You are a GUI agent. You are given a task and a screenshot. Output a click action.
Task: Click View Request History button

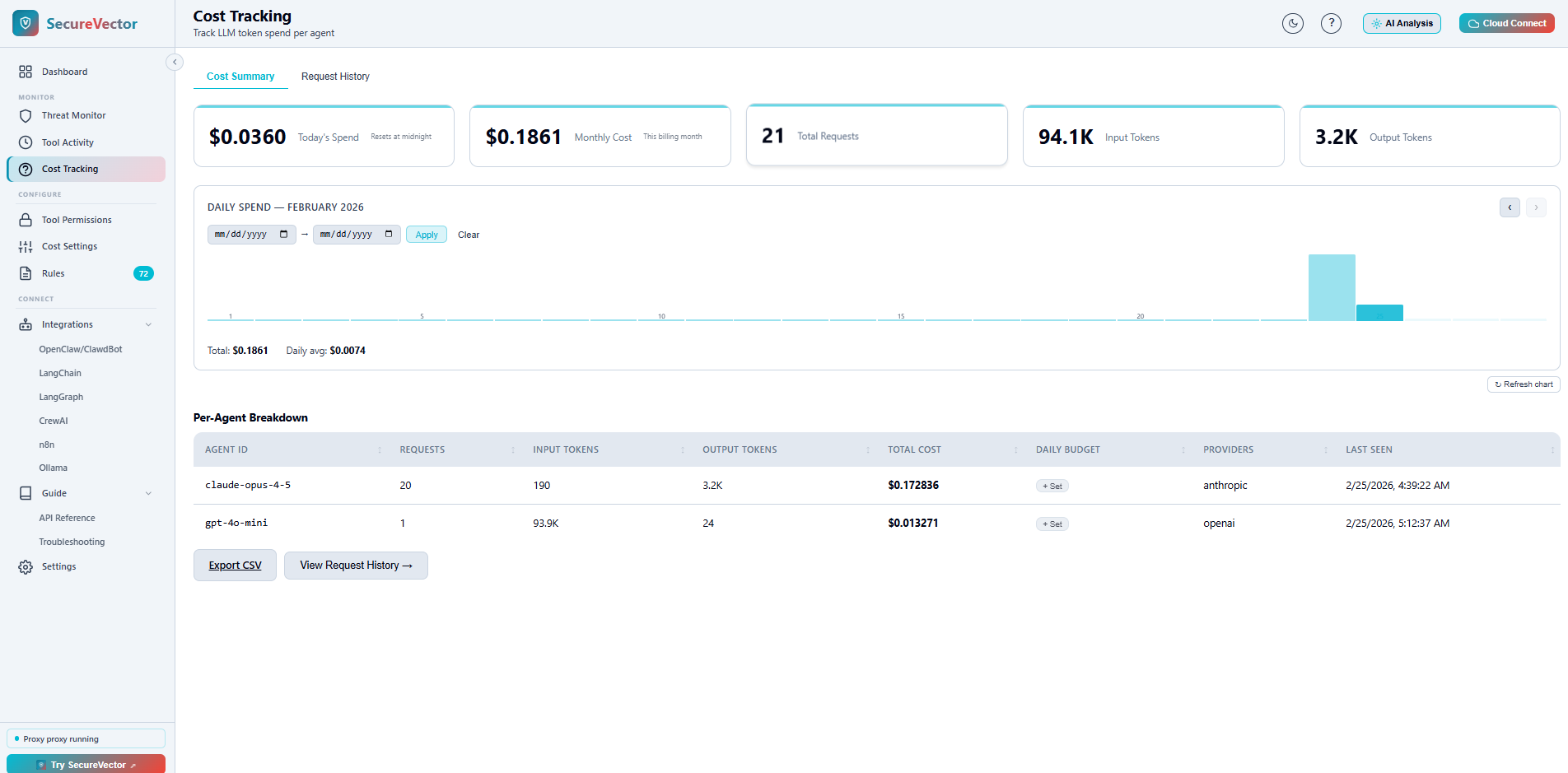pyautogui.click(x=356, y=566)
